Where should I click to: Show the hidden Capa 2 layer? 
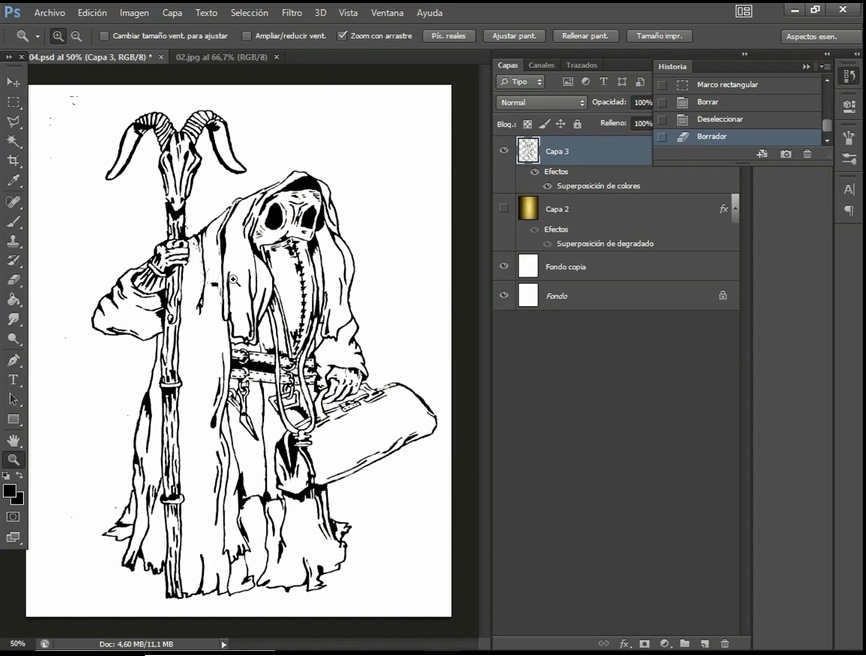tap(504, 209)
